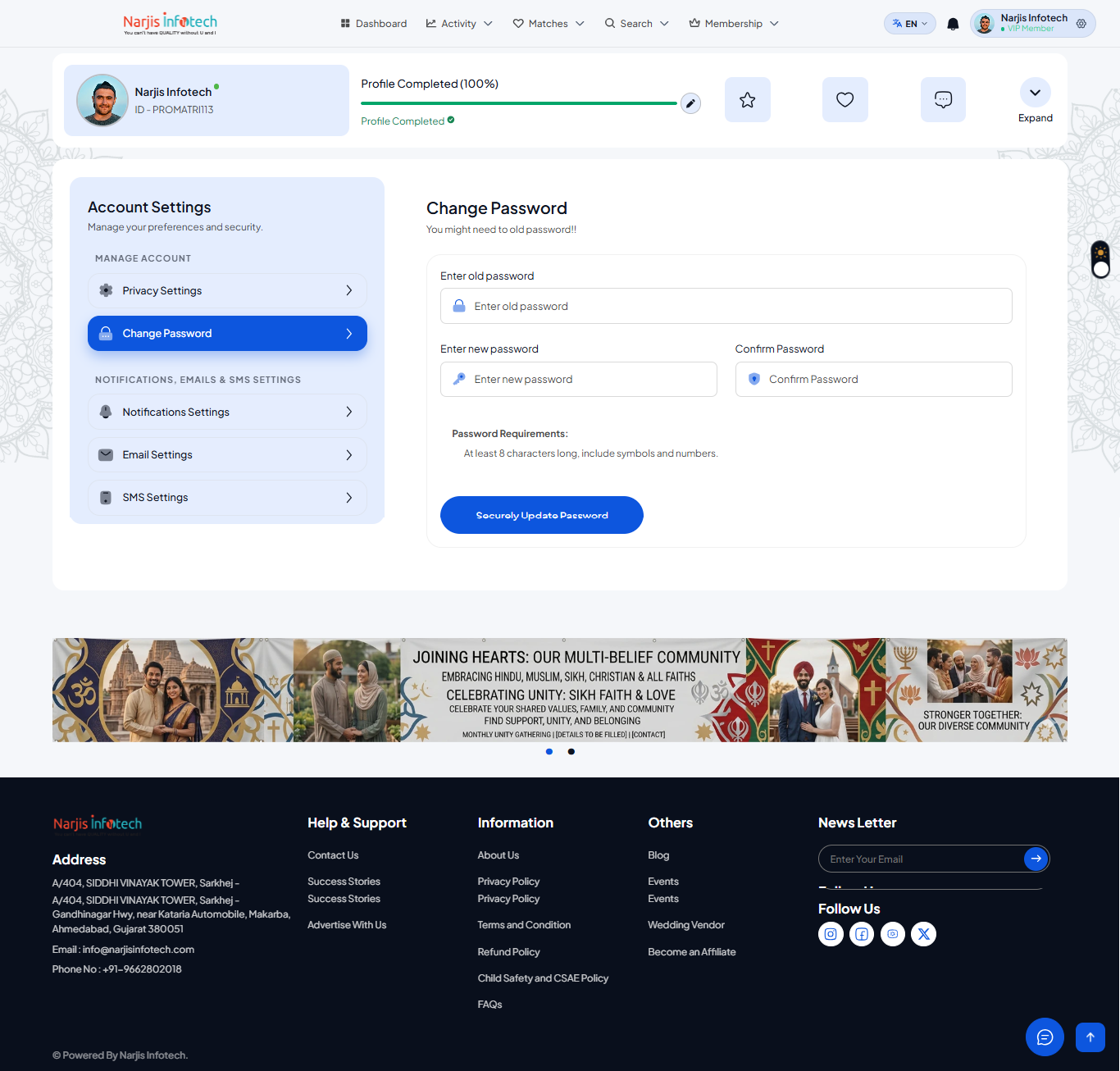Open the notifications bell
The height and width of the screenshot is (1071, 1120).
pos(953,24)
